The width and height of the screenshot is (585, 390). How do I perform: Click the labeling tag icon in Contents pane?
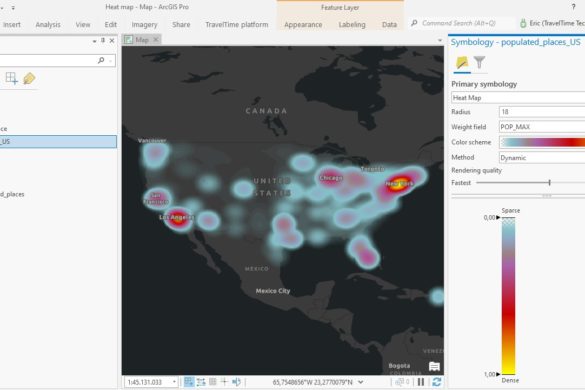29,78
